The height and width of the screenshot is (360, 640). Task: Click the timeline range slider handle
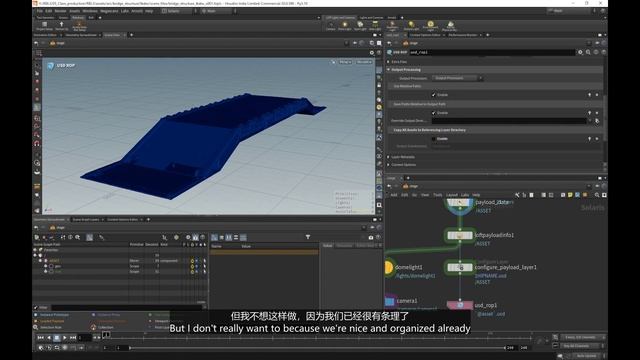coord(130,348)
